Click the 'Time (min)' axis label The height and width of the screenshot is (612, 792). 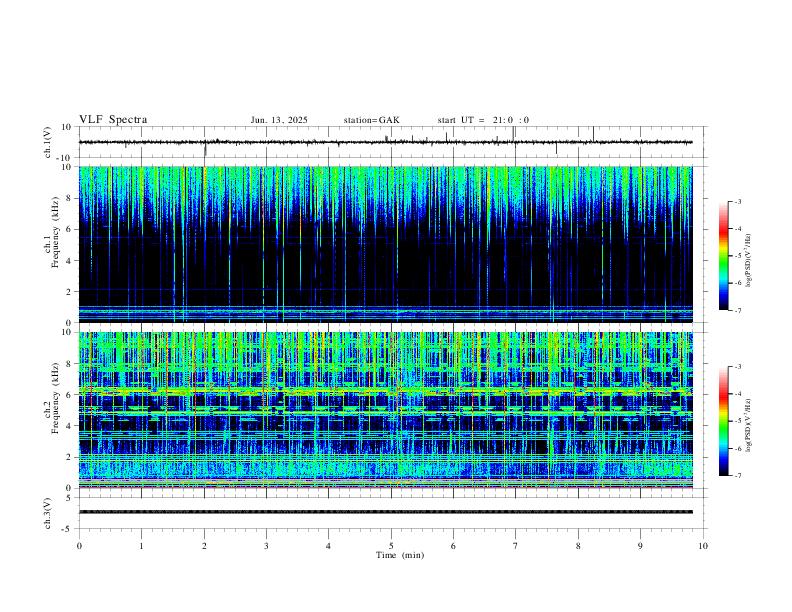[400, 555]
